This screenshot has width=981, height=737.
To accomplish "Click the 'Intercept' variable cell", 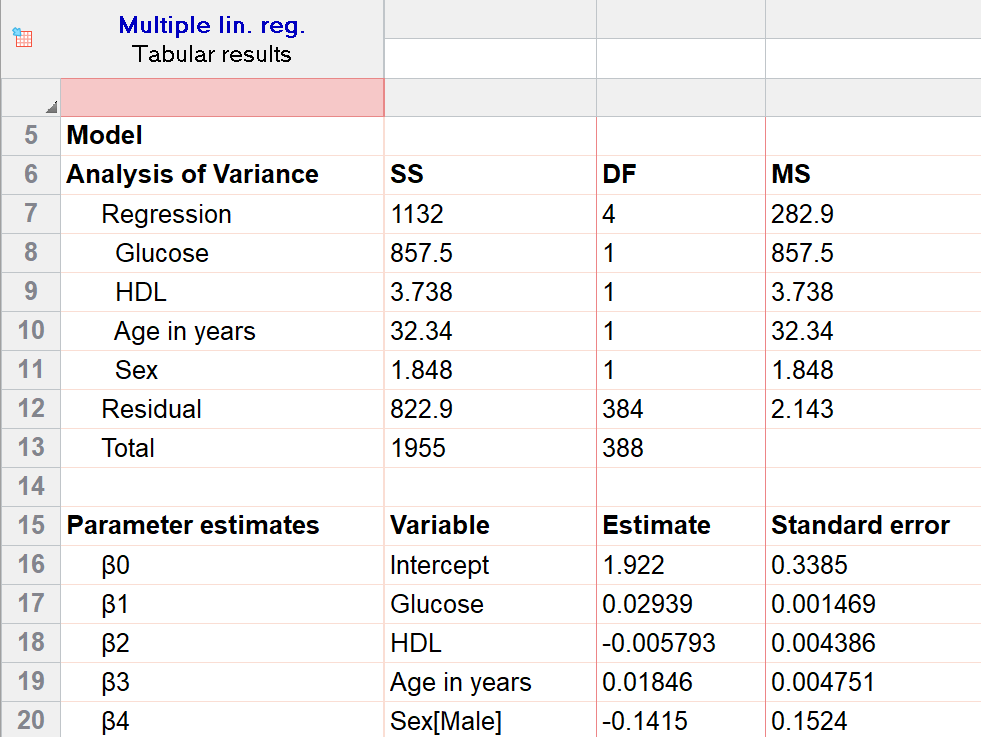I will coord(439,565).
